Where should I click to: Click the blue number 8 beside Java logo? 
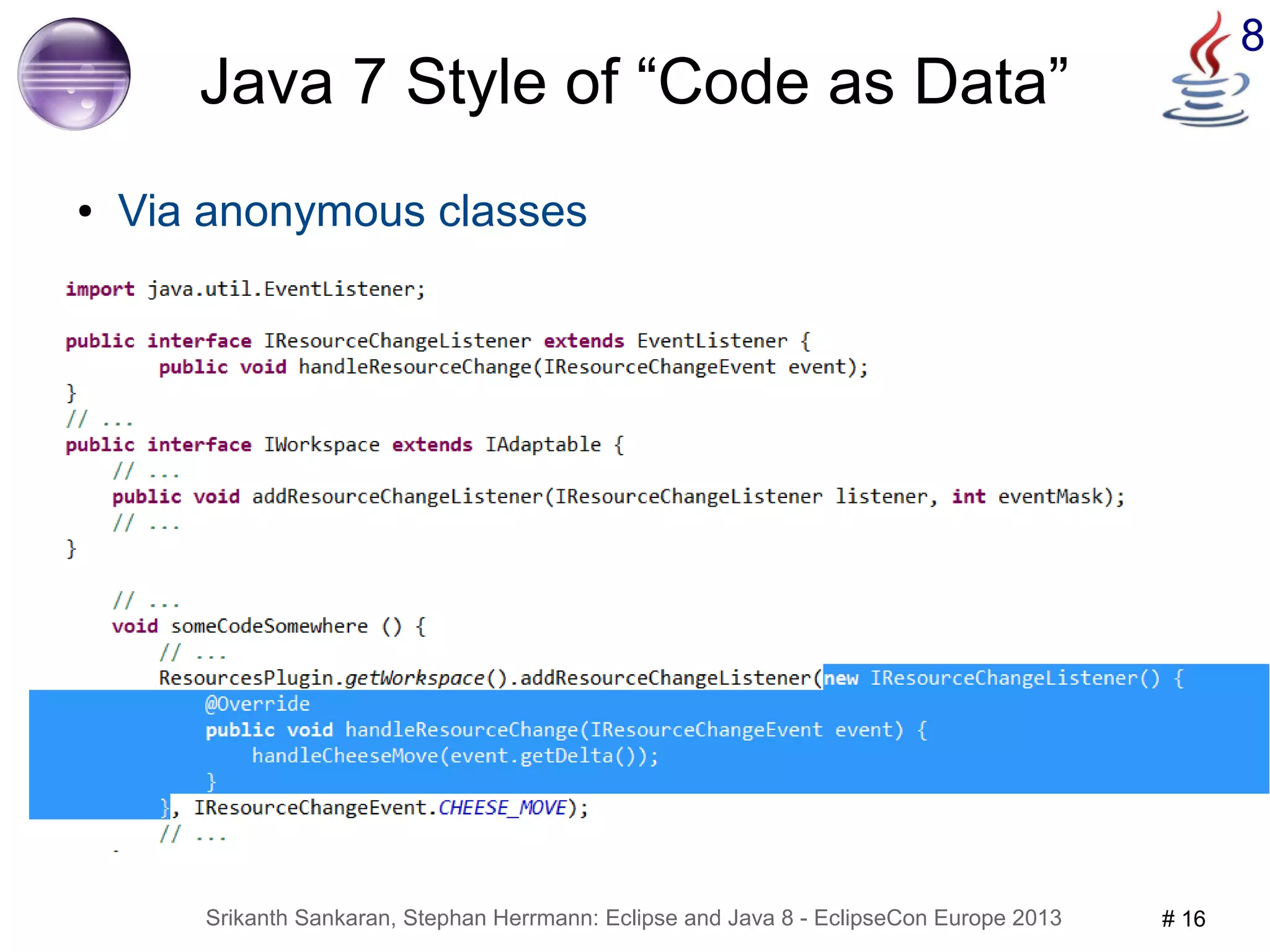(x=1251, y=35)
